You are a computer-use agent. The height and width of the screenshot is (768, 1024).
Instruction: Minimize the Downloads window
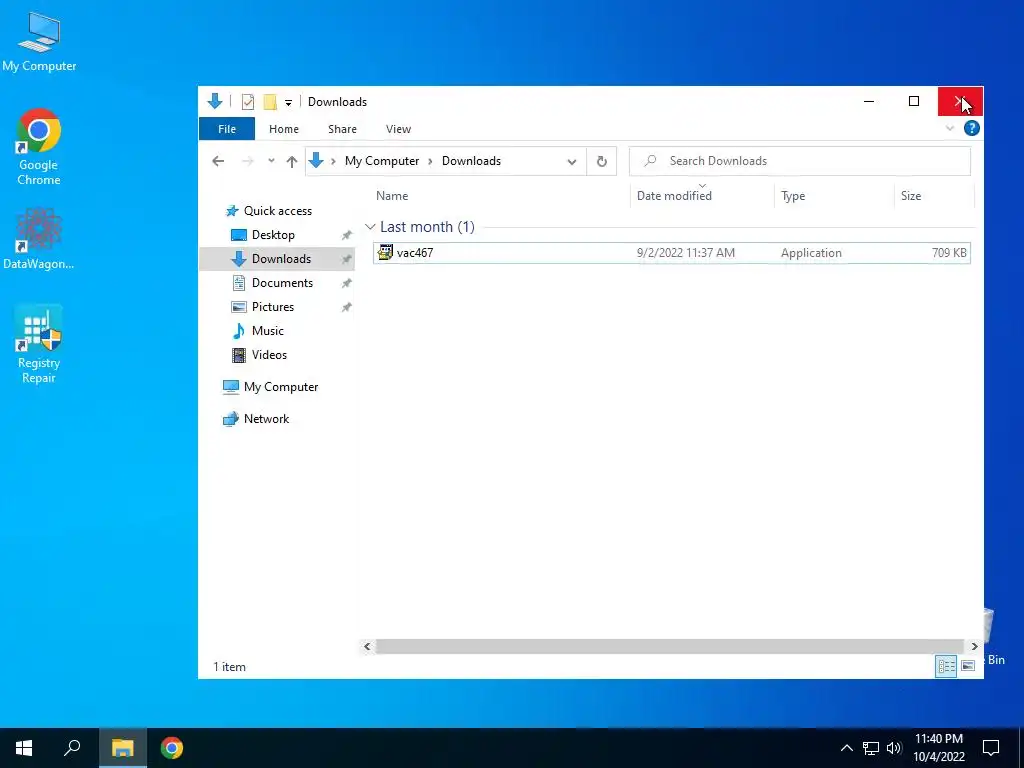869,102
